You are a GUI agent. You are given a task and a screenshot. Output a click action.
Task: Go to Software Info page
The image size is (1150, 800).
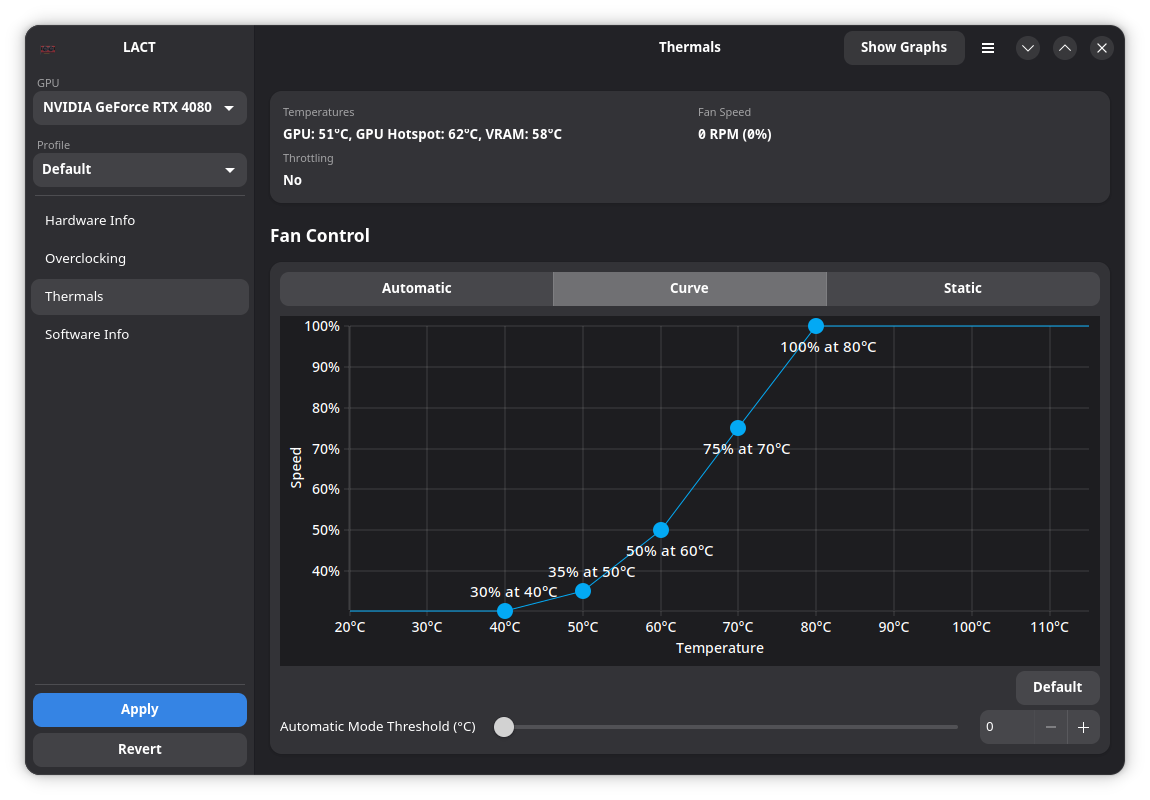point(140,334)
